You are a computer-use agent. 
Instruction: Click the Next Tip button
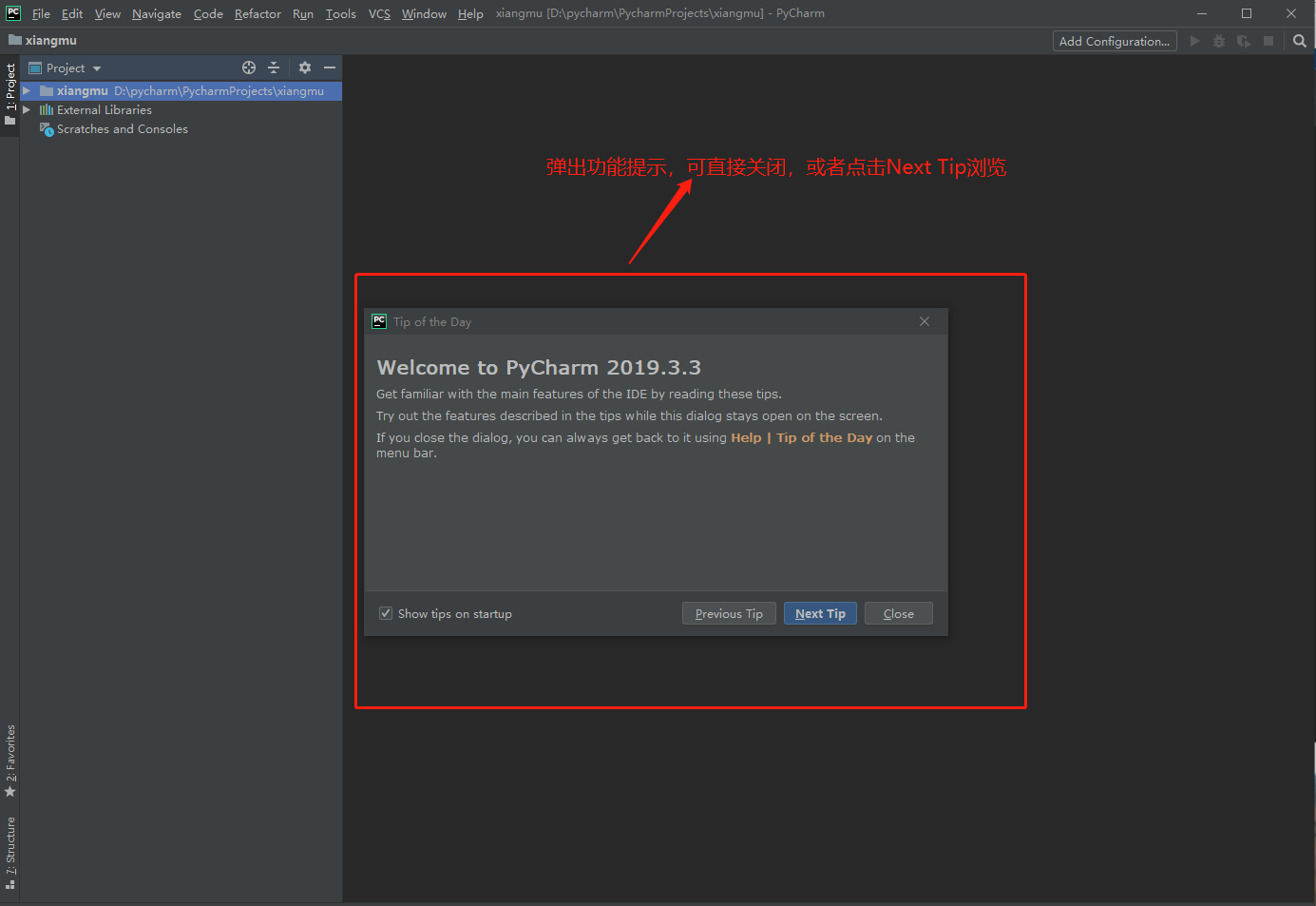(821, 613)
